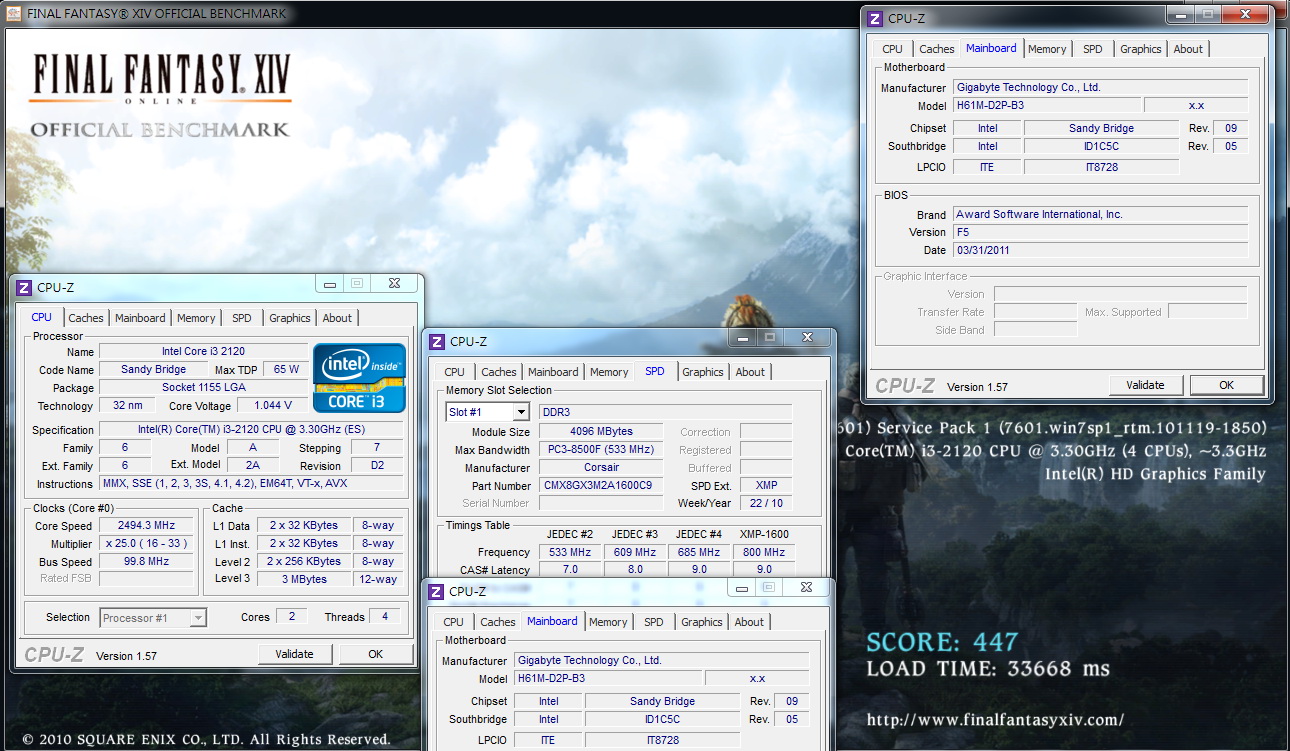Click the CPU-Z icon in the SPD window title bar

(x=437, y=342)
